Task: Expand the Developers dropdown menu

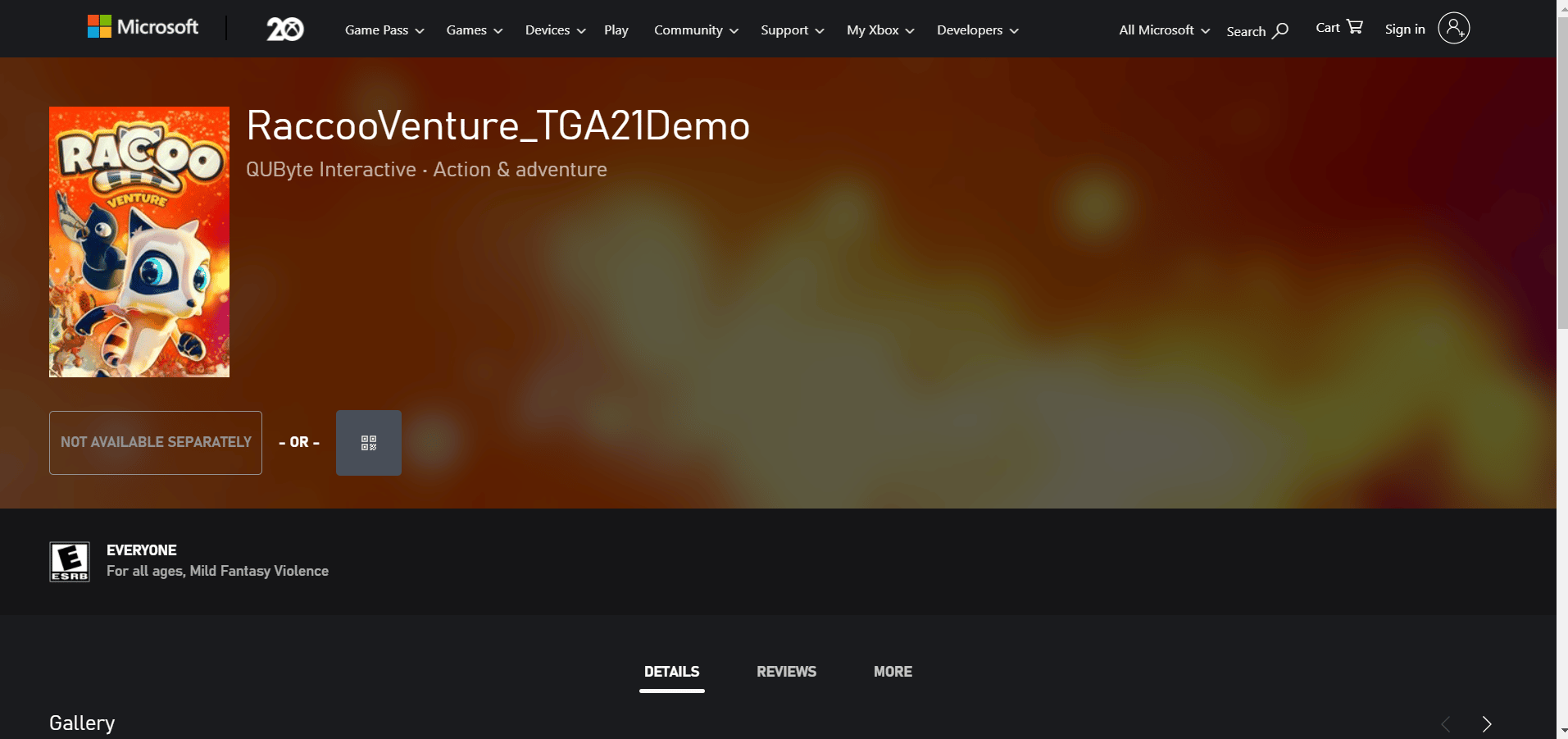Action: point(978,30)
